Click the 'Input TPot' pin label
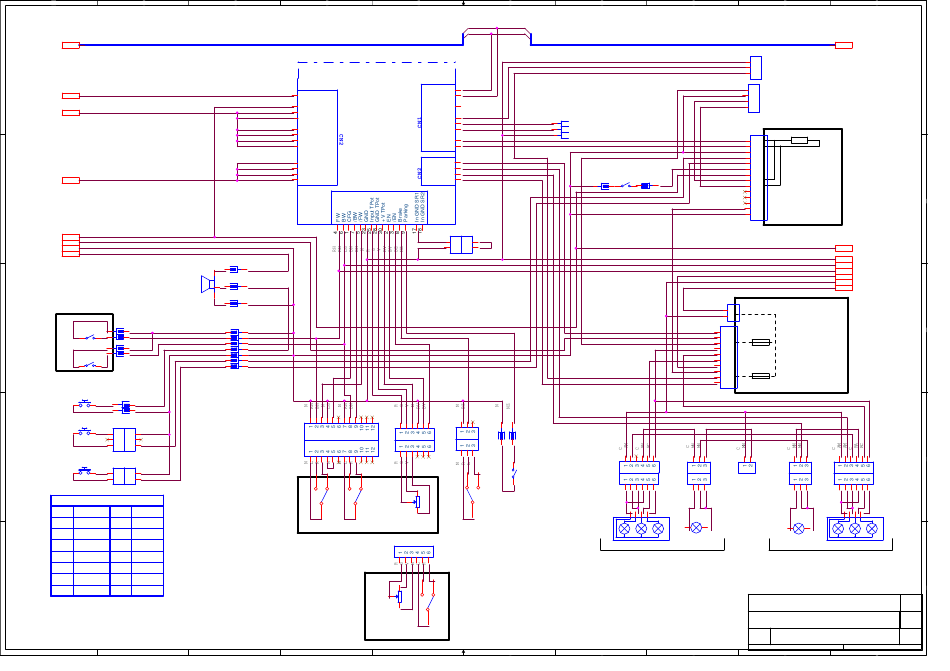The width and height of the screenshot is (950, 671). coord(371,210)
